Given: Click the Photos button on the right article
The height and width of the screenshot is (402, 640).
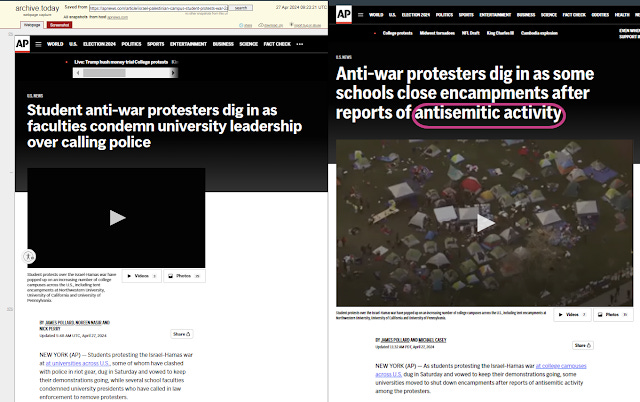Looking at the screenshot, I should [613, 315].
